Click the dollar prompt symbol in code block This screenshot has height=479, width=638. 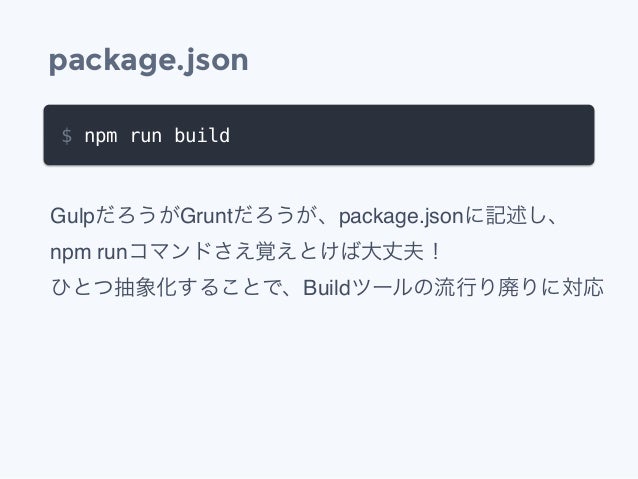pos(67,136)
